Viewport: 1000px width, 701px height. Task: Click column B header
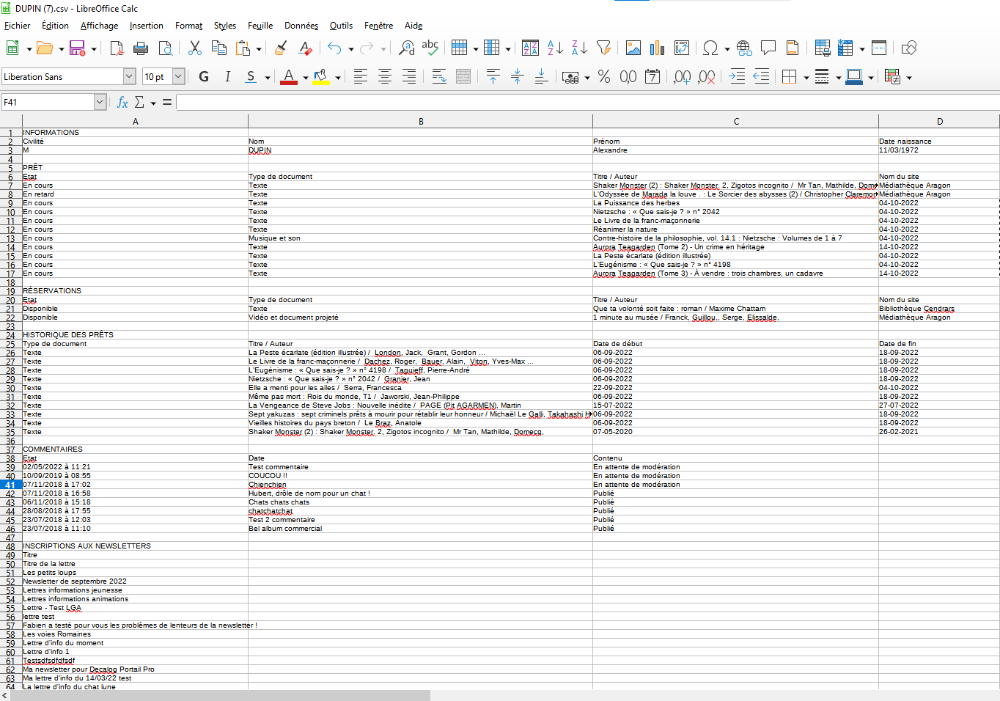point(420,122)
